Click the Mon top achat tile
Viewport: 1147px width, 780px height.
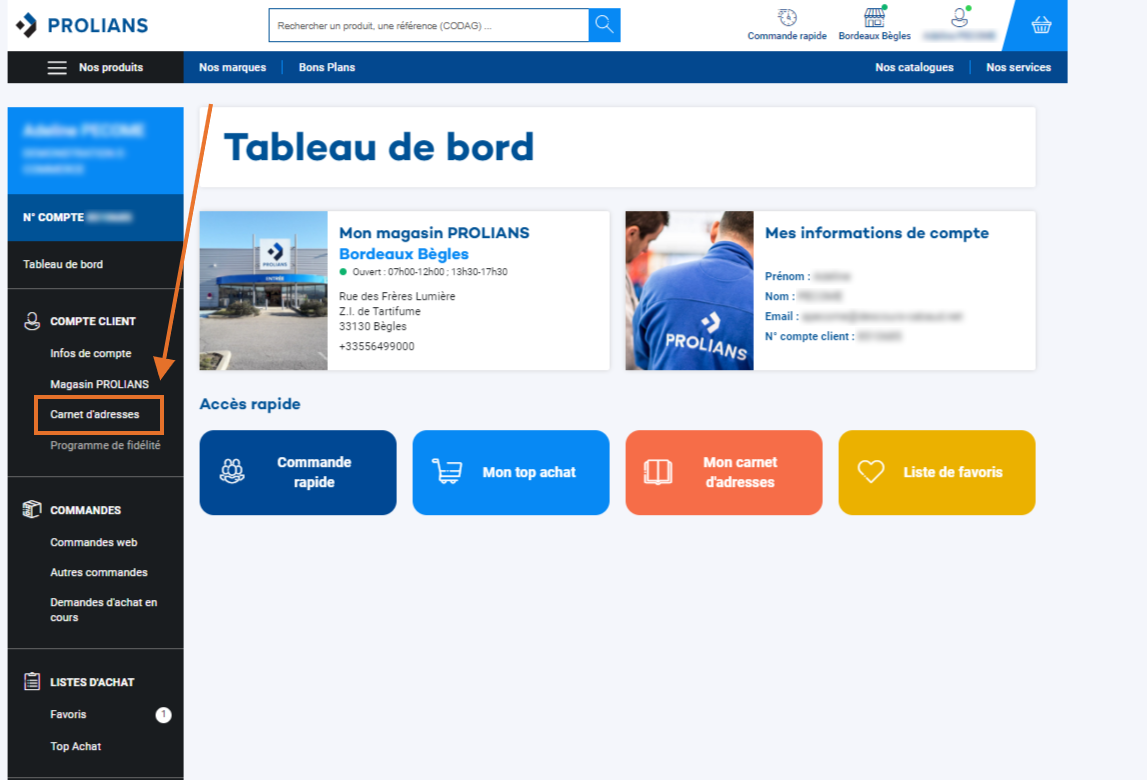[511, 473]
